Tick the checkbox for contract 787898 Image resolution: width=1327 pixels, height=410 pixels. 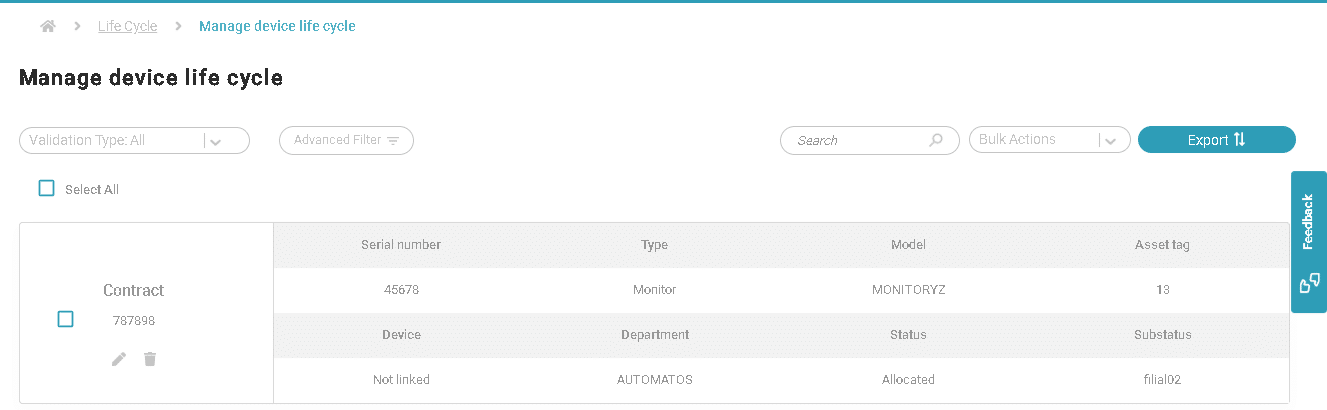click(65, 319)
